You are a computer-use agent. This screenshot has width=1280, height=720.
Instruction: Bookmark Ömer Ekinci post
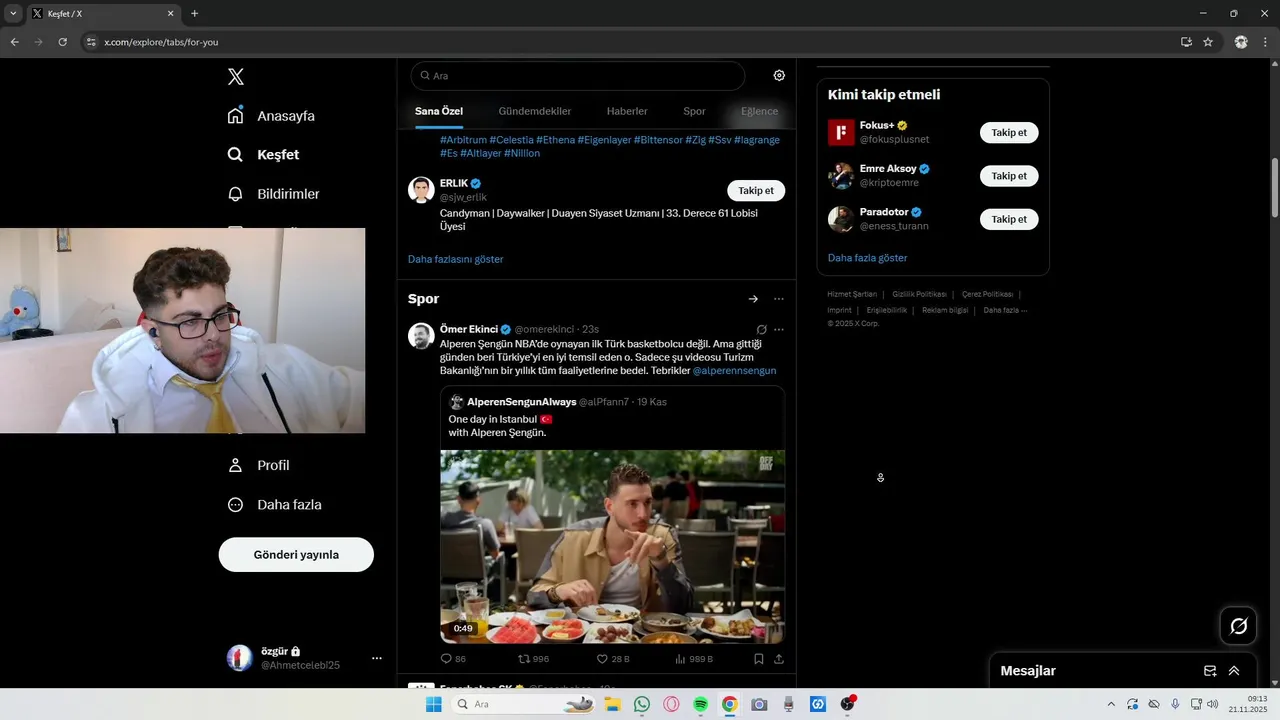pos(758,659)
